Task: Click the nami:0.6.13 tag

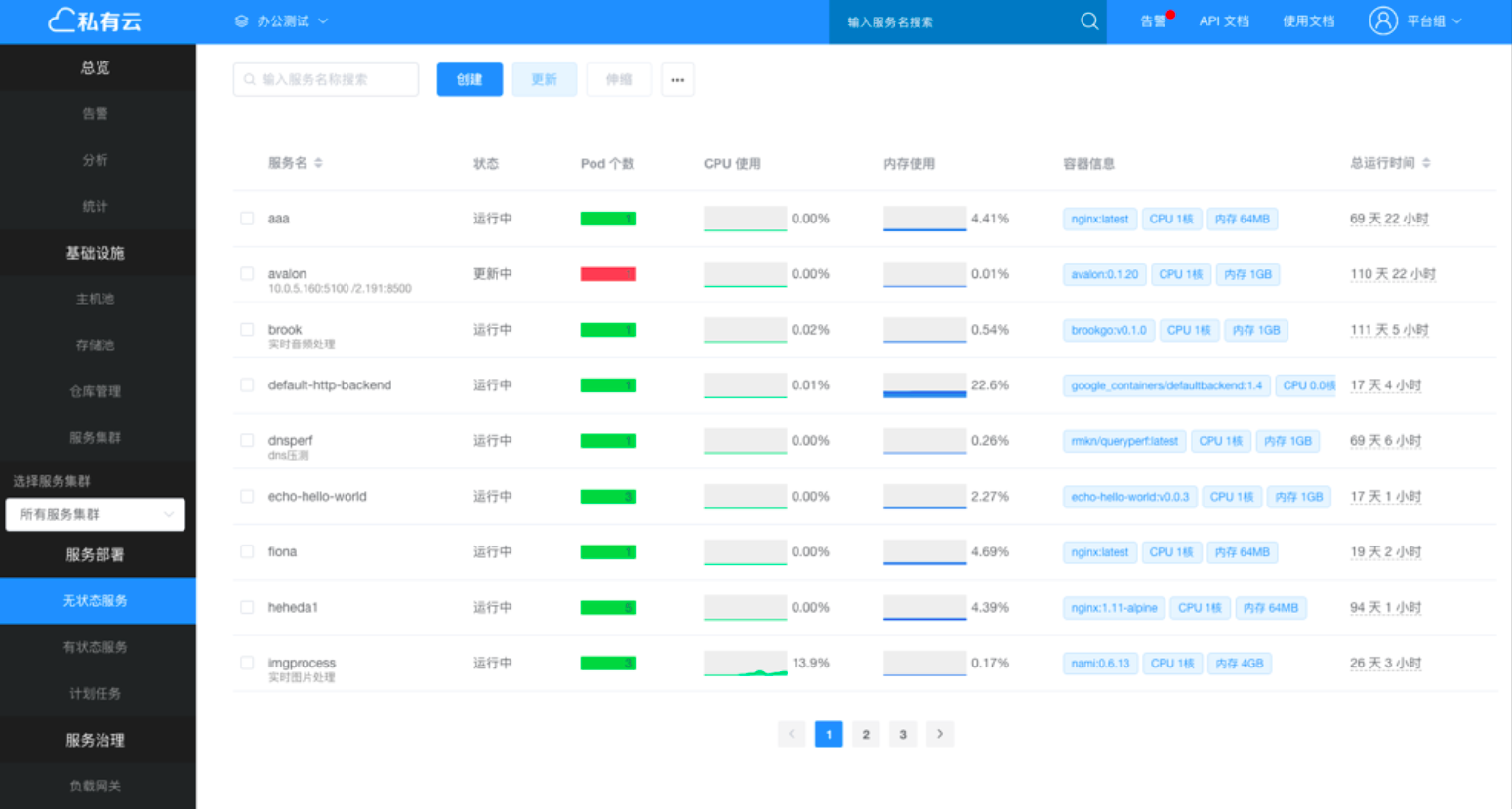Action: [1100, 664]
